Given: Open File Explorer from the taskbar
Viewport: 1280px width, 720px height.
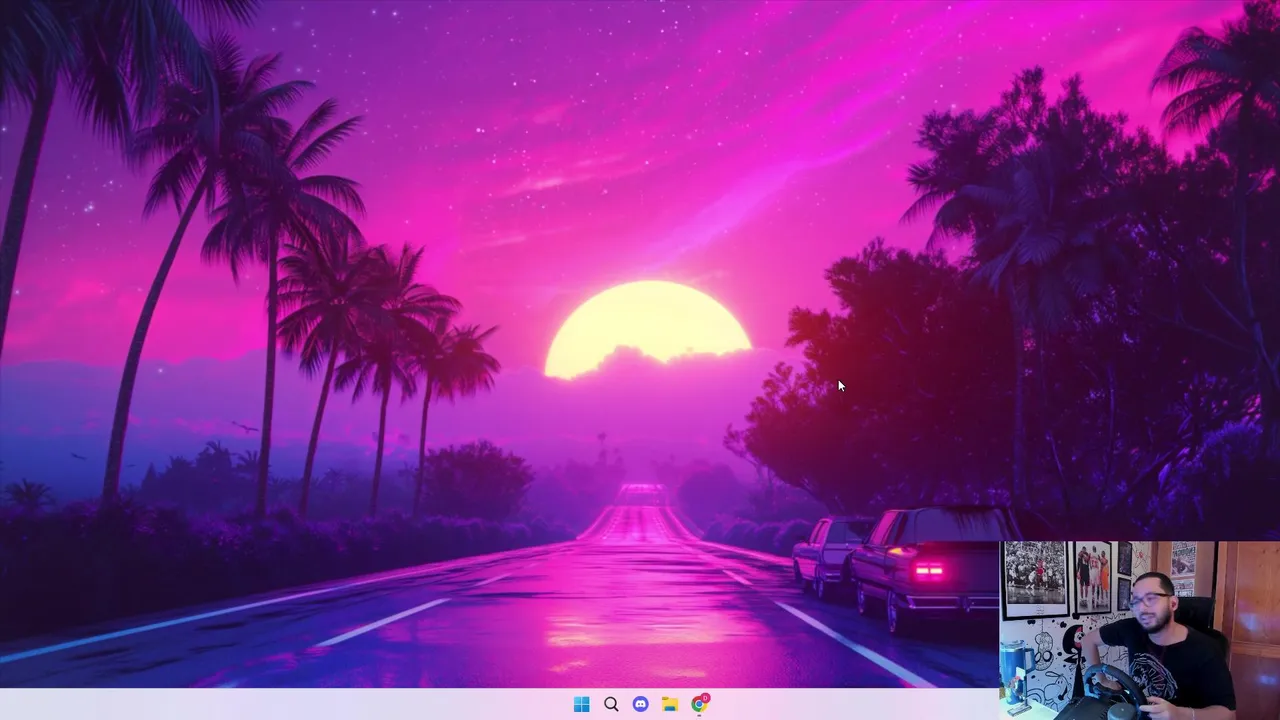Looking at the screenshot, I should tap(670, 704).
